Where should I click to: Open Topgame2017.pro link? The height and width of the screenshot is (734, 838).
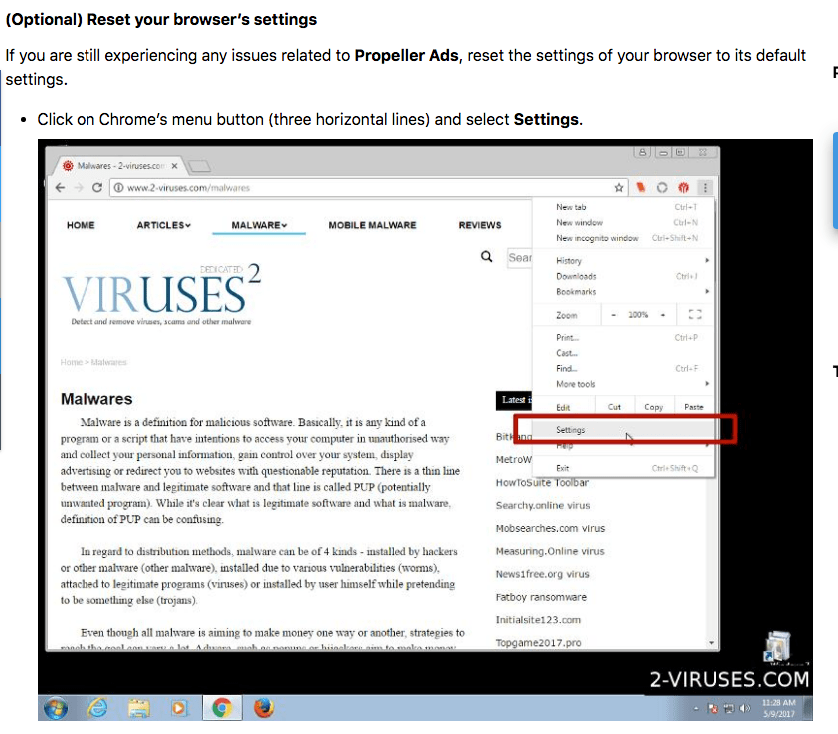coord(538,643)
